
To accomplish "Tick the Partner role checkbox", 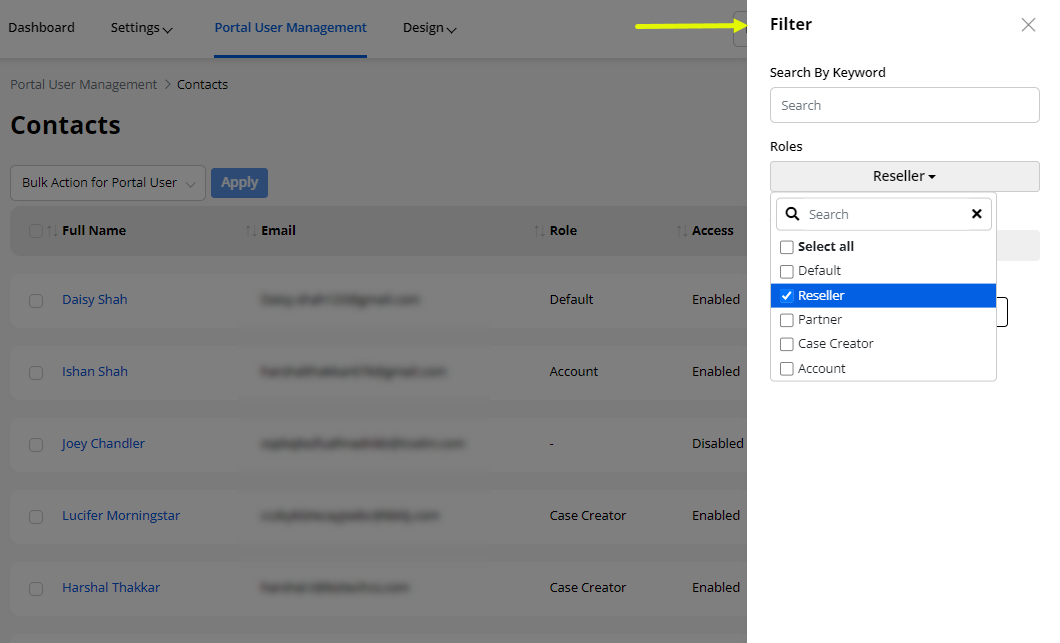I will coord(787,320).
